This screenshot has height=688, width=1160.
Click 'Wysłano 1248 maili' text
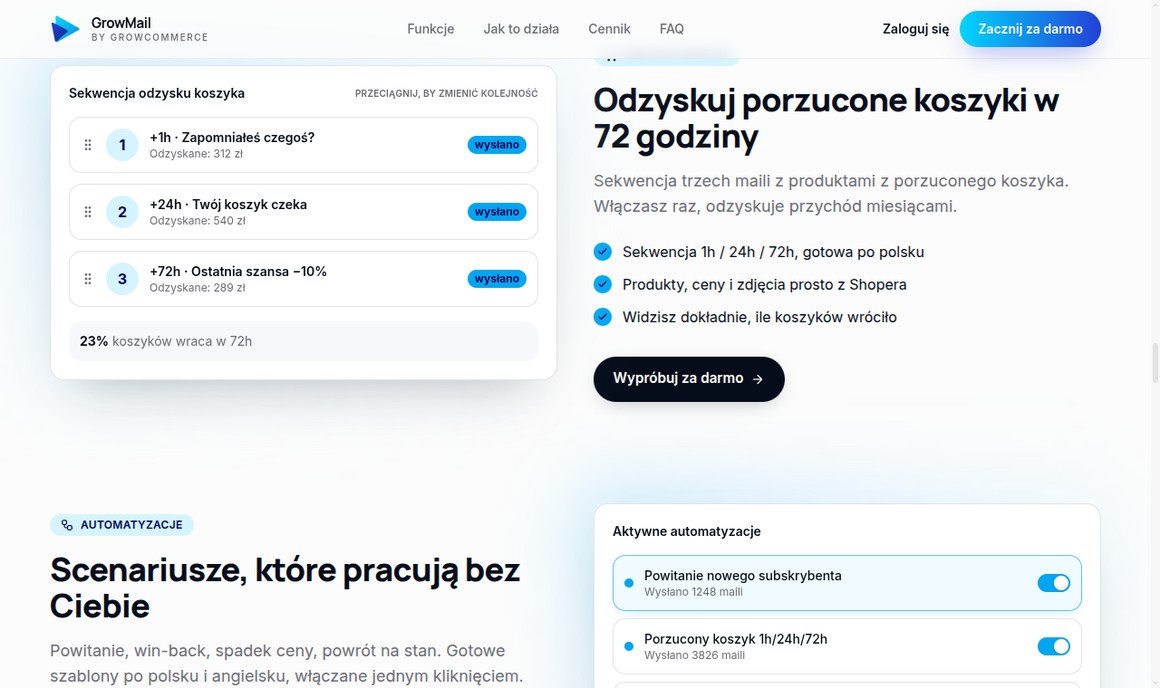pyautogui.click(x=693, y=592)
